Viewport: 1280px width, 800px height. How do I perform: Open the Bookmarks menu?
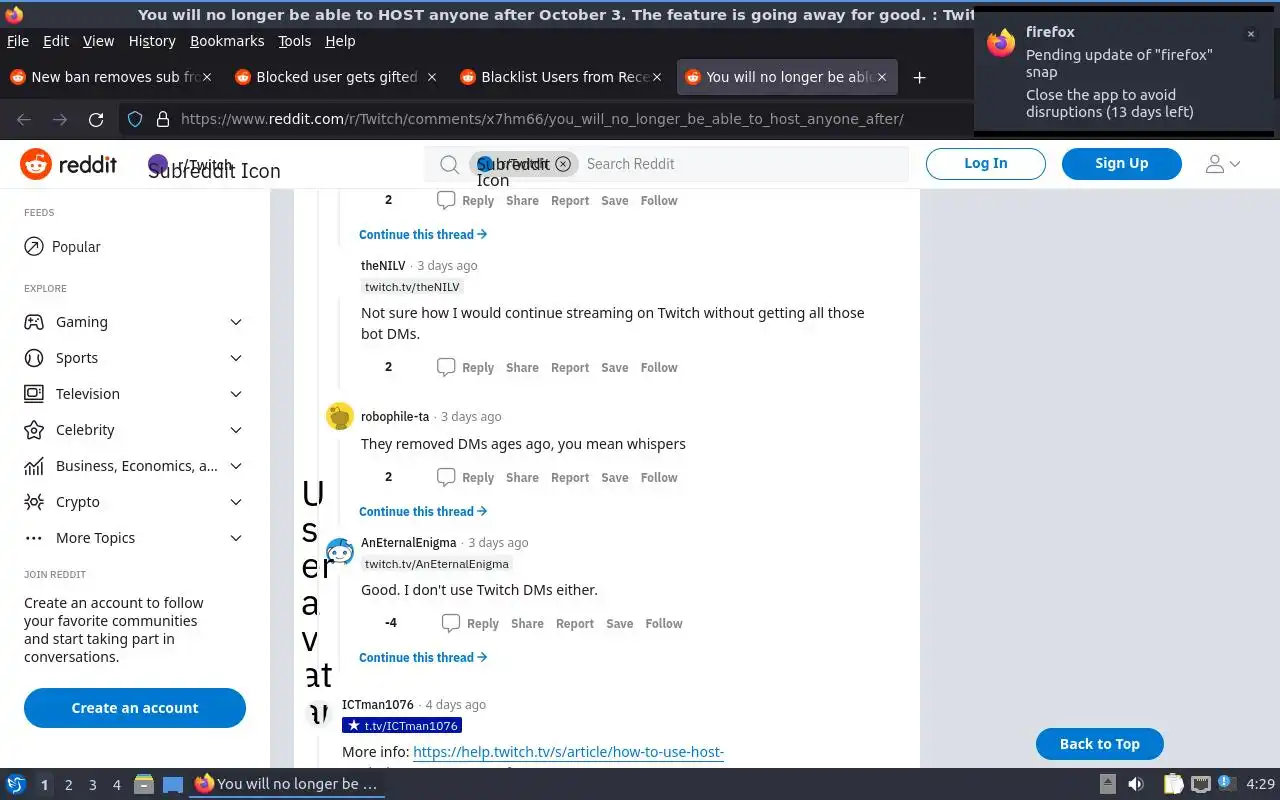[227, 41]
